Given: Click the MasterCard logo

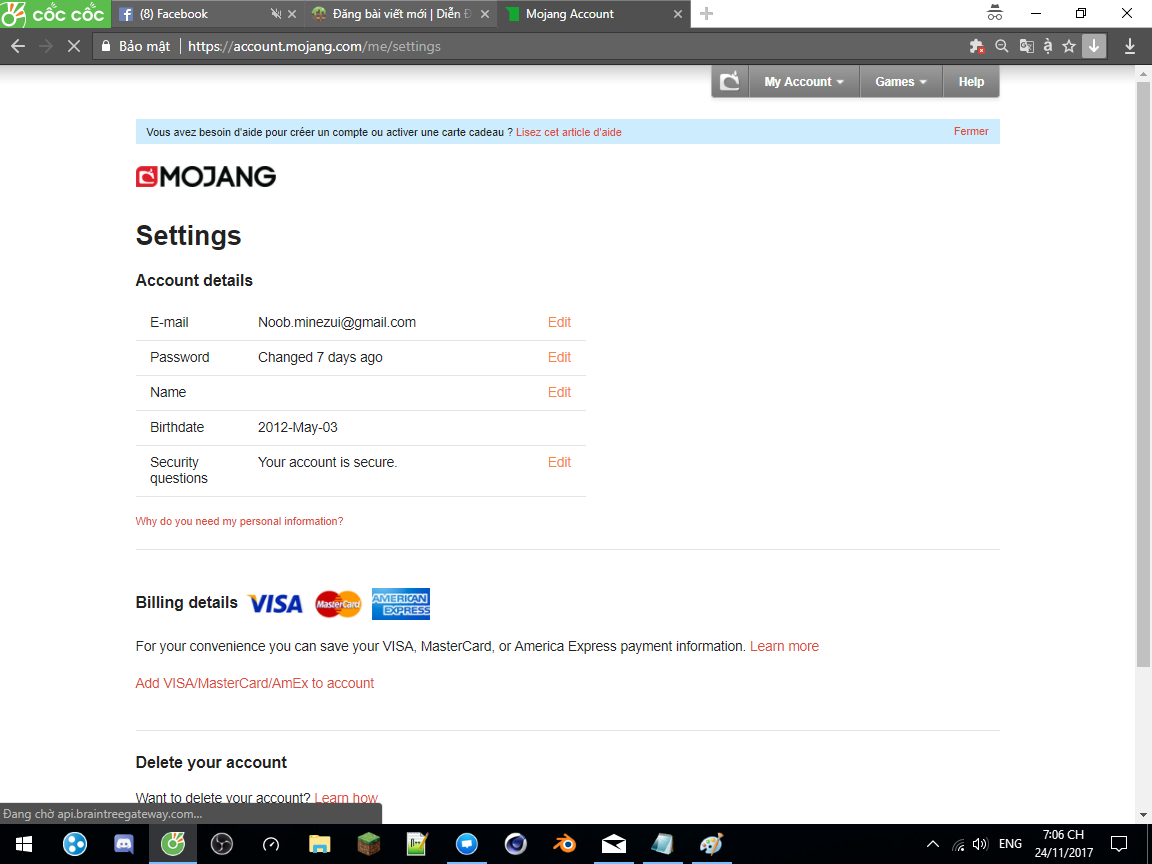Looking at the screenshot, I should 338,604.
